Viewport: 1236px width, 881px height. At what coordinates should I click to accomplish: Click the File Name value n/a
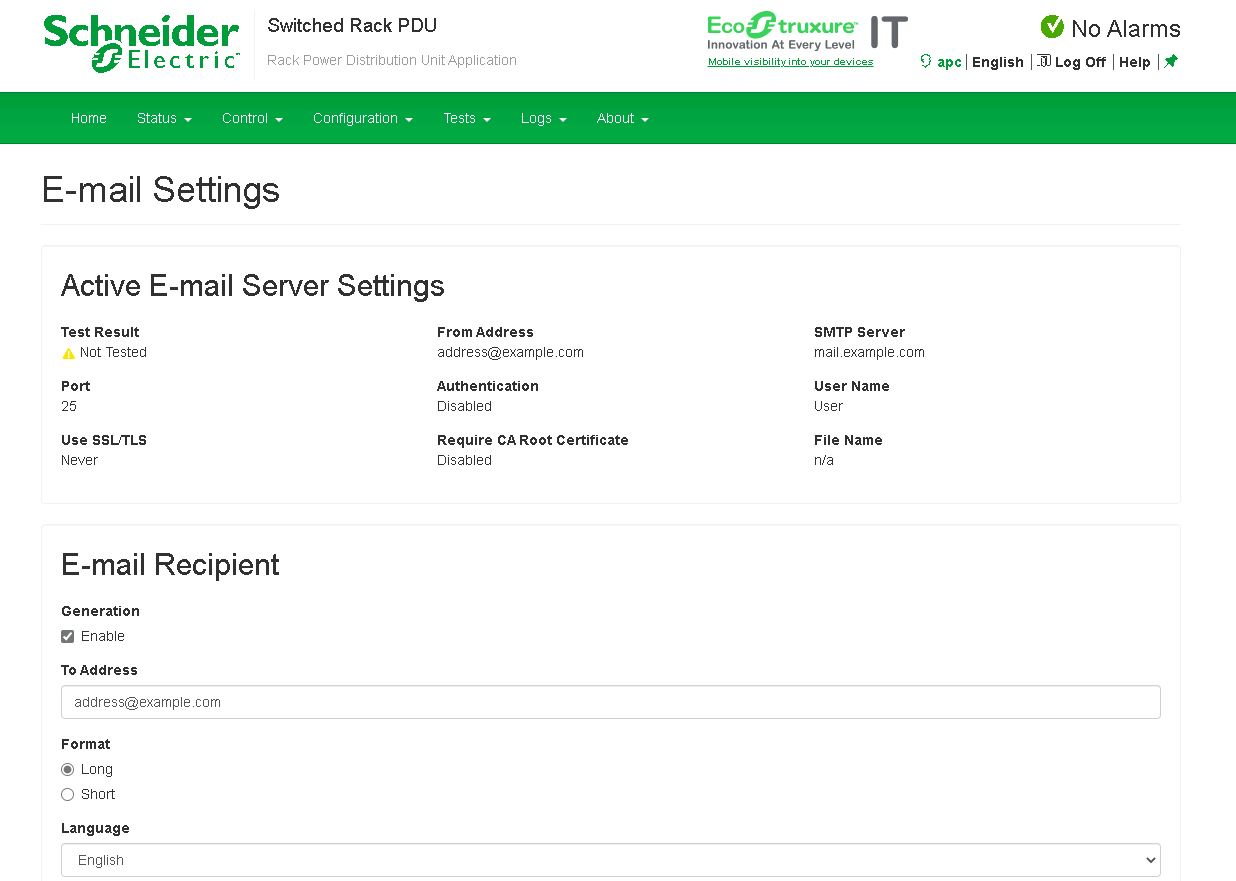click(x=824, y=460)
